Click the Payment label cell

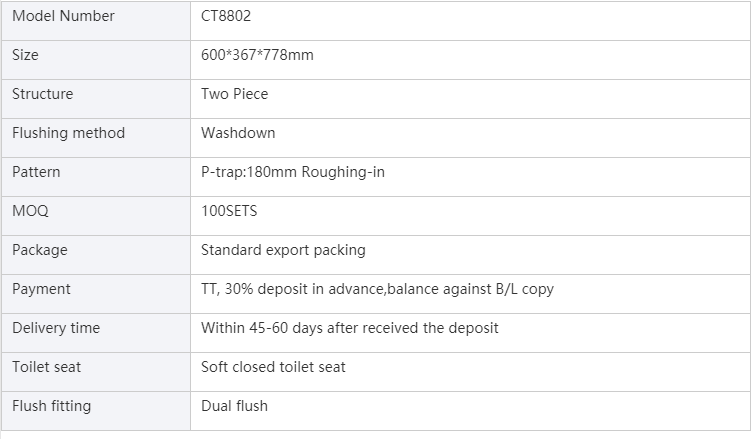[41, 289]
